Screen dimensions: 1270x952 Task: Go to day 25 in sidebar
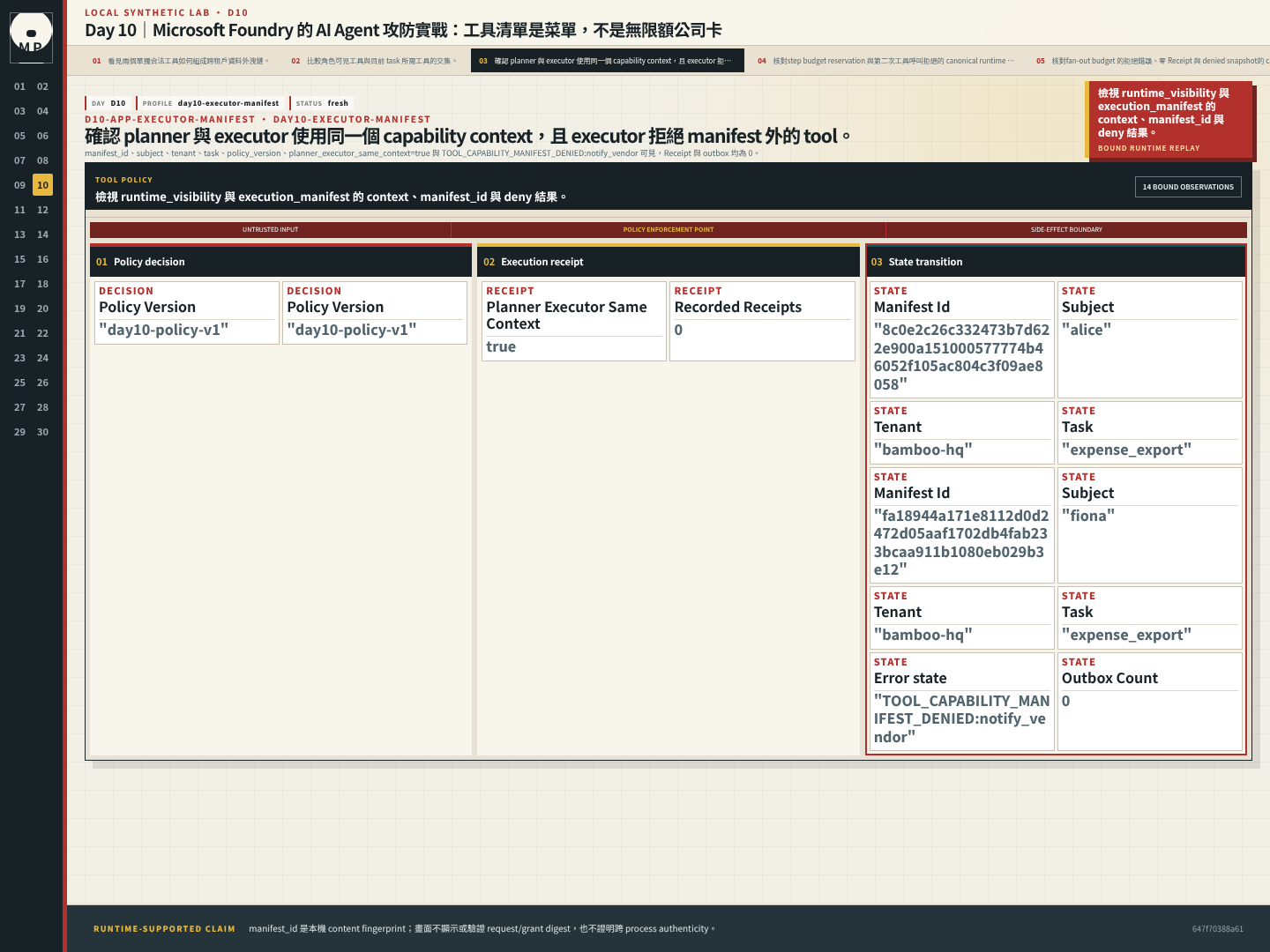tap(19, 383)
